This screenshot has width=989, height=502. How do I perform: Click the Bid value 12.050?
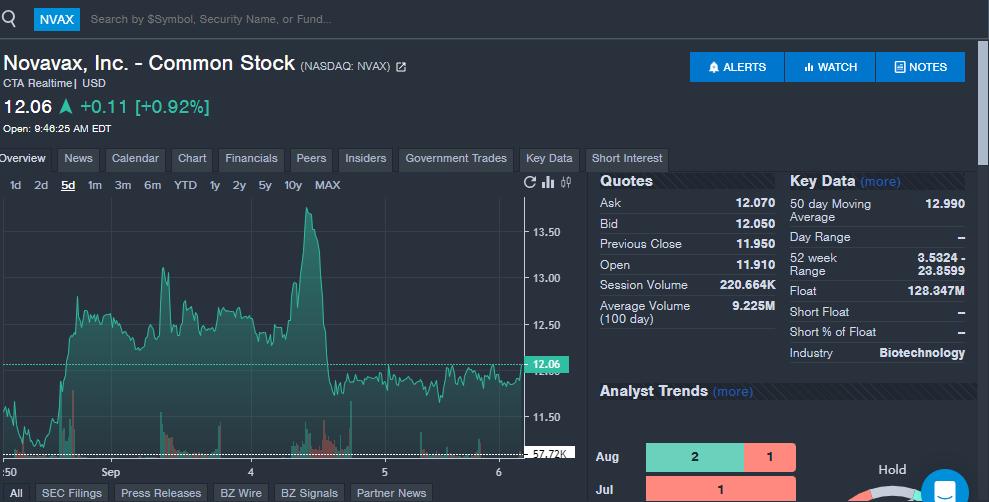pos(755,224)
